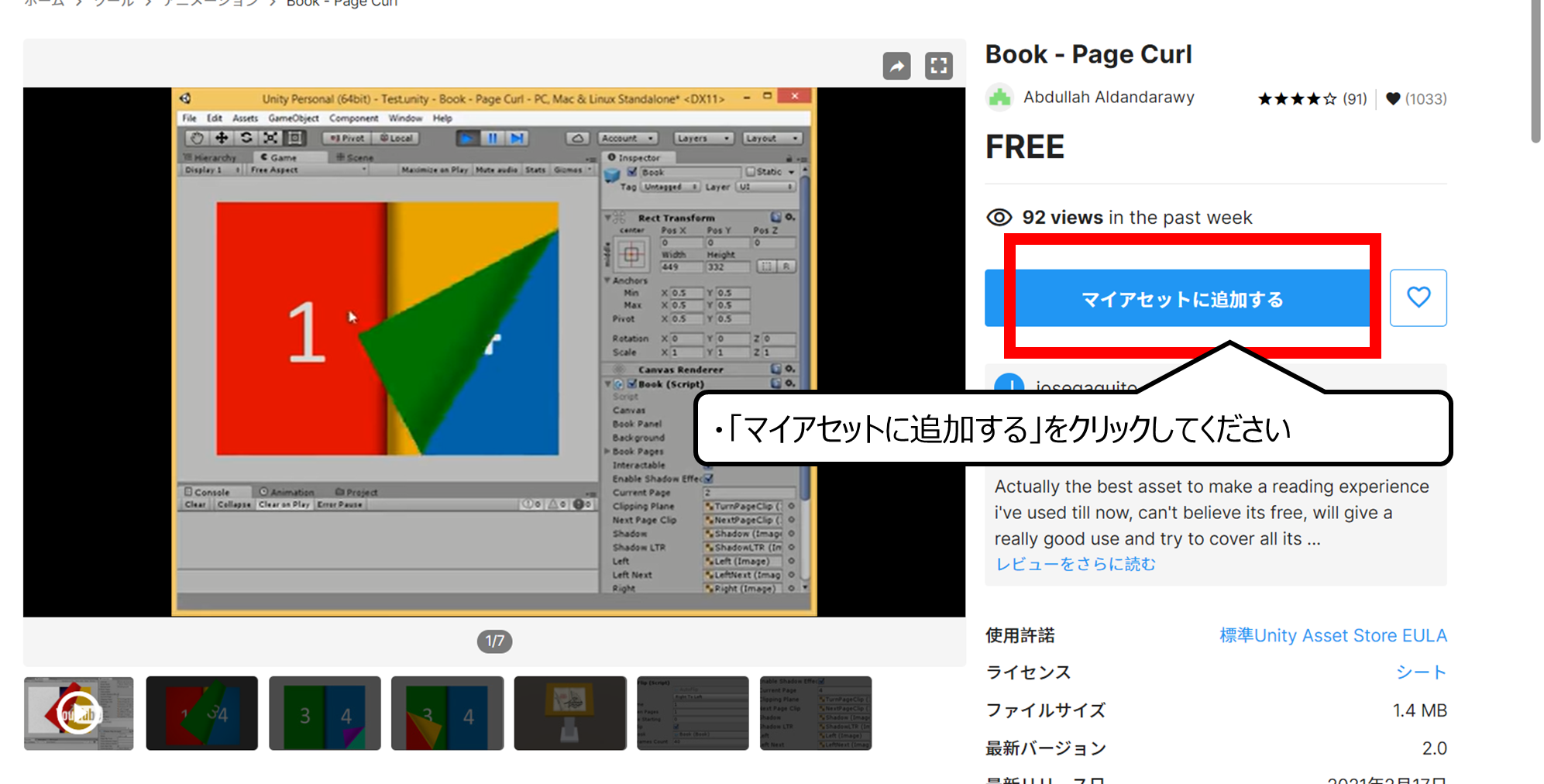Select thumbnail showing yellow book on stand

[570, 713]
